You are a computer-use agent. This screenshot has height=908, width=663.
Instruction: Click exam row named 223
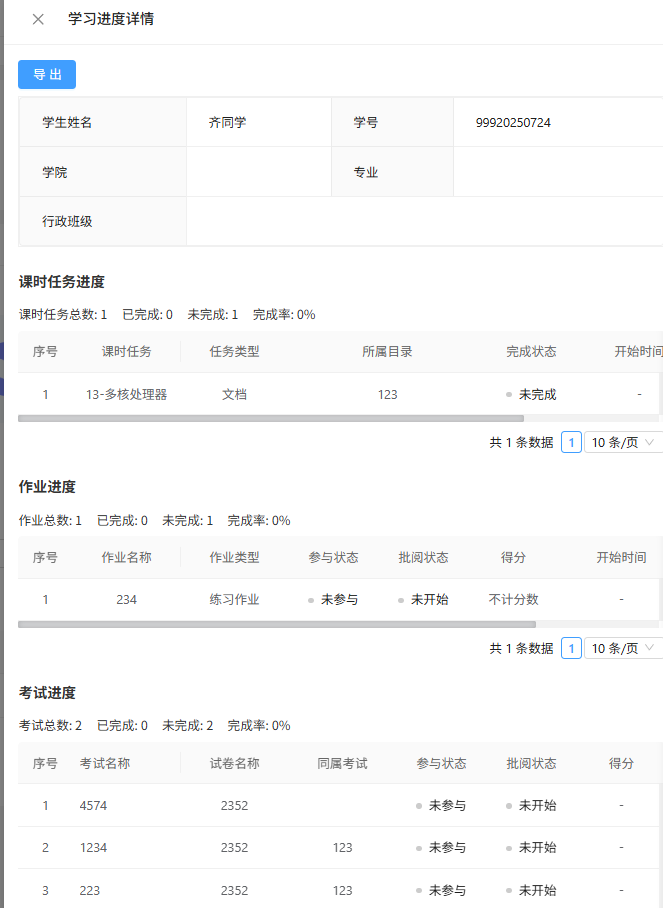click(90, 890)
